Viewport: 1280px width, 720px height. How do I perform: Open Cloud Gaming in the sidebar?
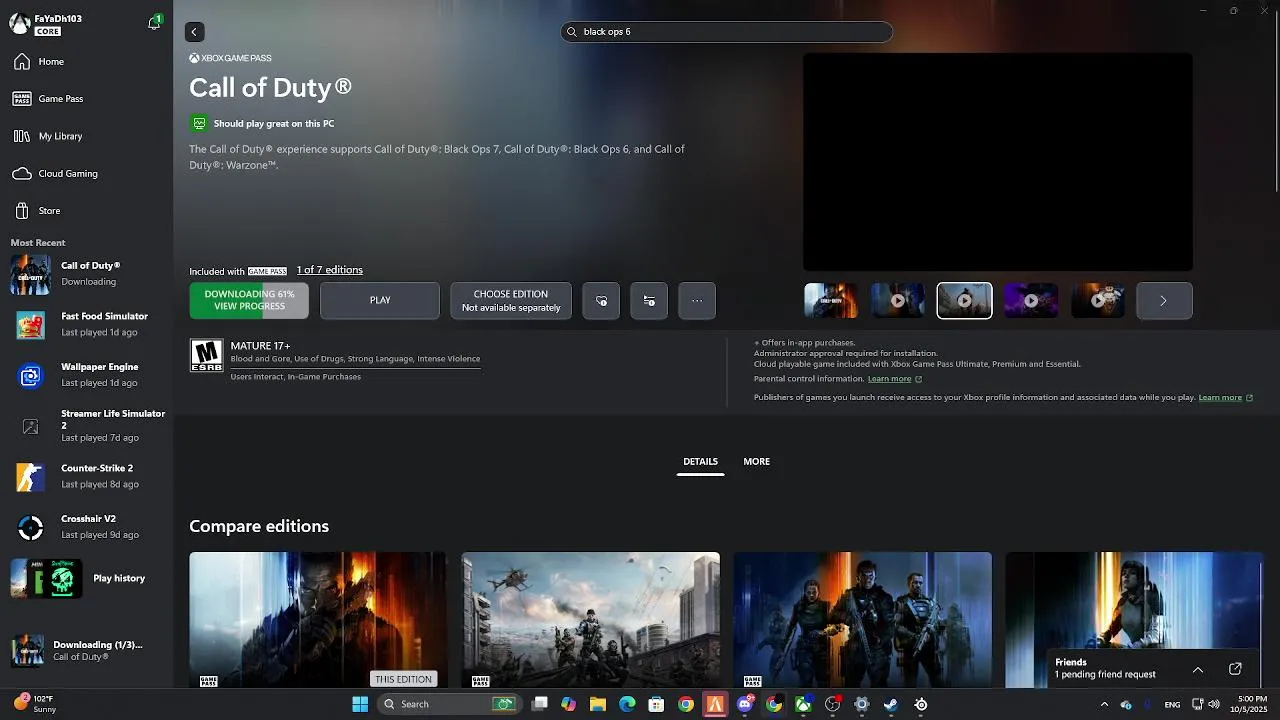(x=86, y=174)
